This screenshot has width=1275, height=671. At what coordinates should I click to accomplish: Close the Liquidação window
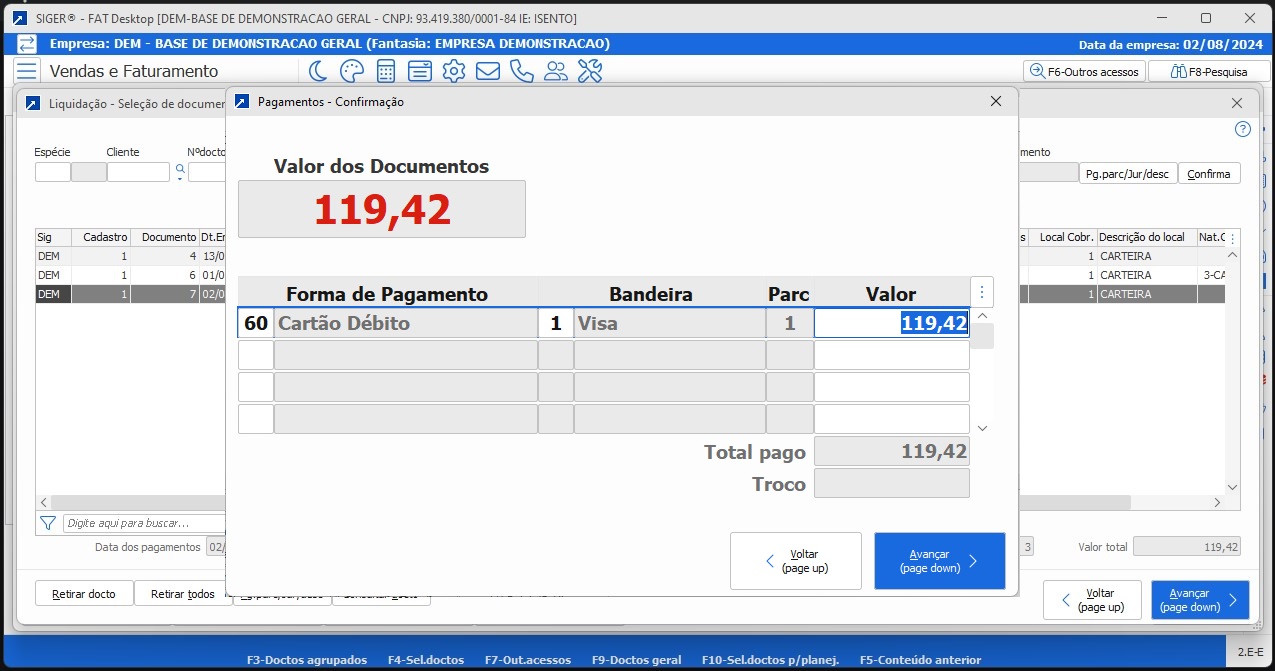pyautogui.click(x=1237, y=104)
